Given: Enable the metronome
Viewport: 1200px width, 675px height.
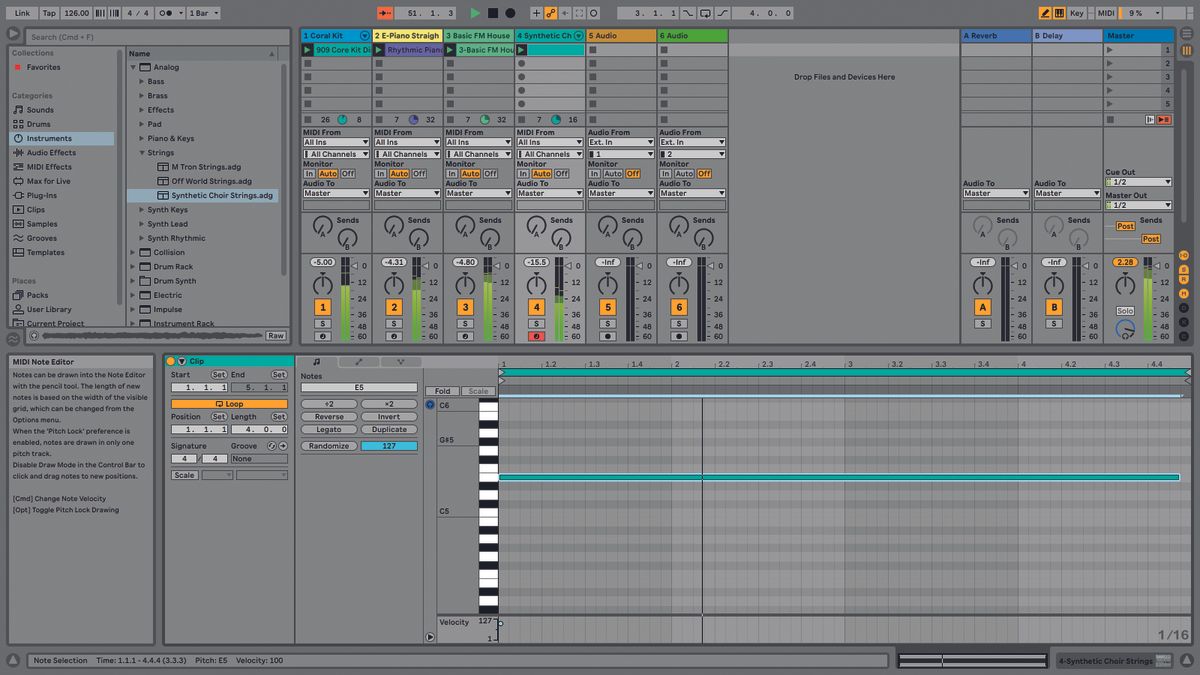Looking at the screenshot, I should (170, 13).
